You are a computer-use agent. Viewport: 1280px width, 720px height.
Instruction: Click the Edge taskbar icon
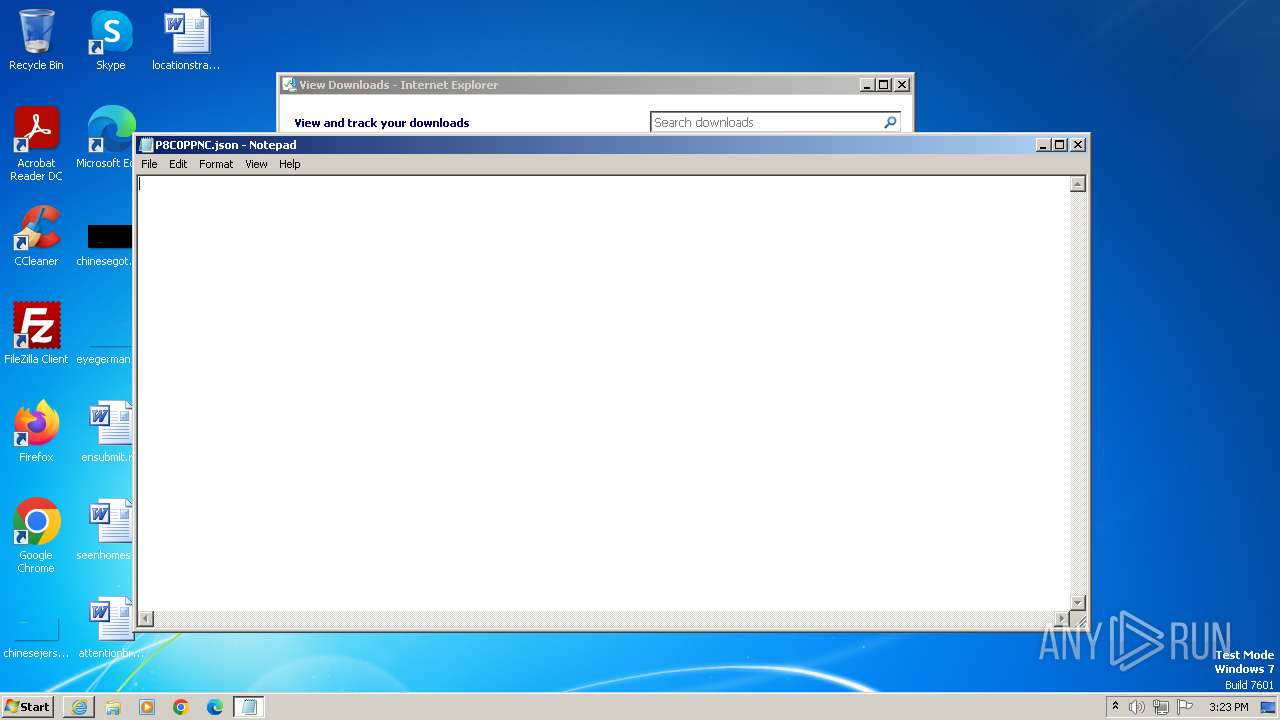[x=215, y=707]
